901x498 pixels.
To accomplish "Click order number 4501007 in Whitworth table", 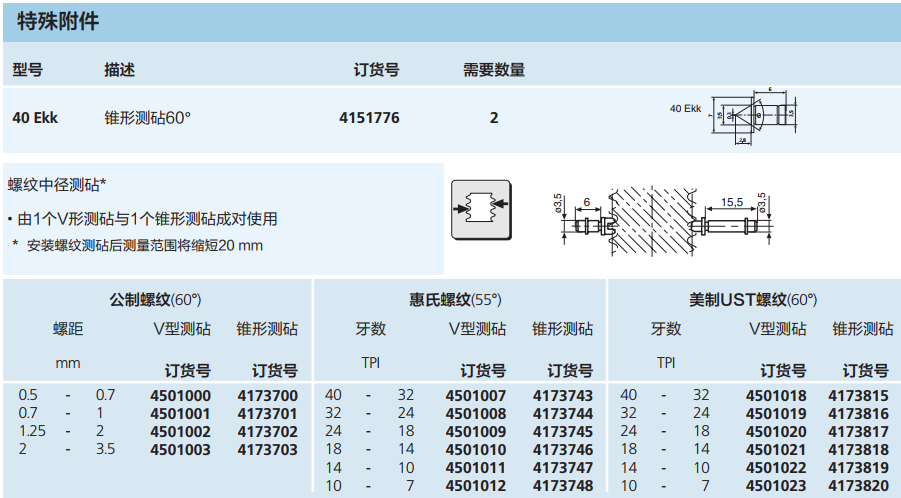I will [x=475, y=395].
